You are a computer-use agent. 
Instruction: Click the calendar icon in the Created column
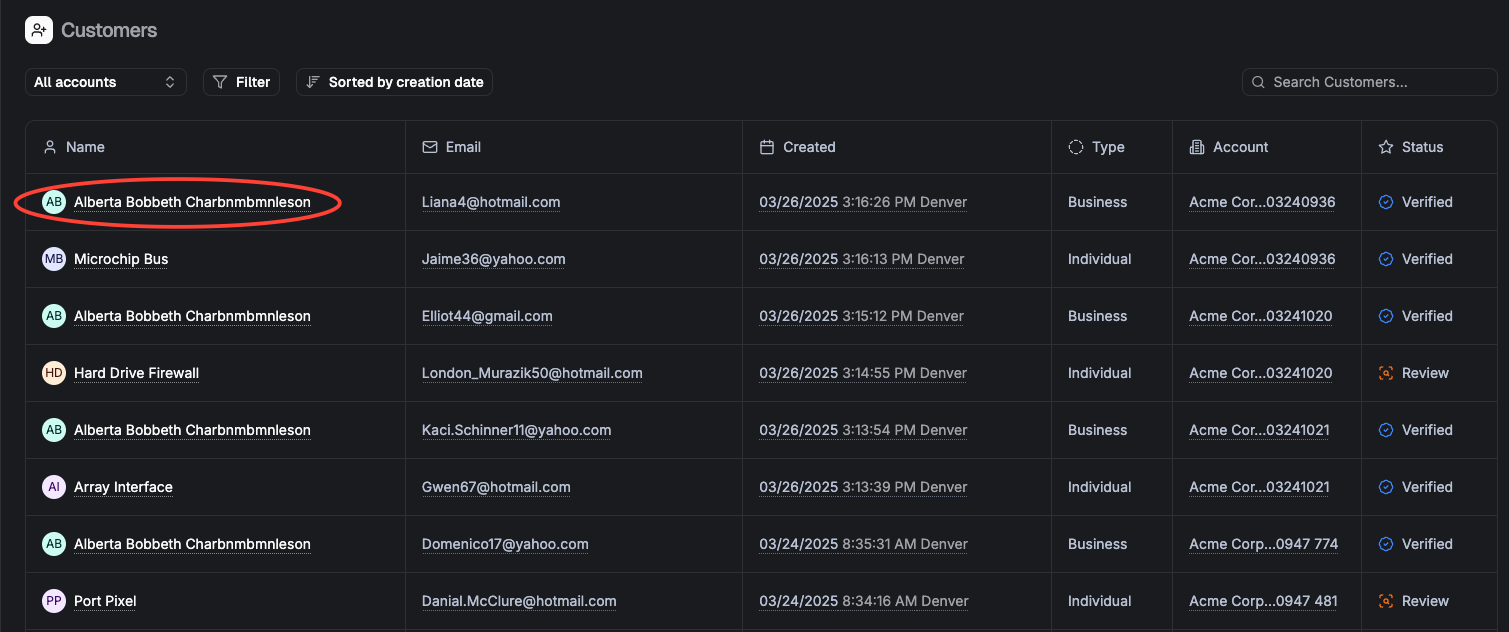pyautogui.click(x=767, y=146)
